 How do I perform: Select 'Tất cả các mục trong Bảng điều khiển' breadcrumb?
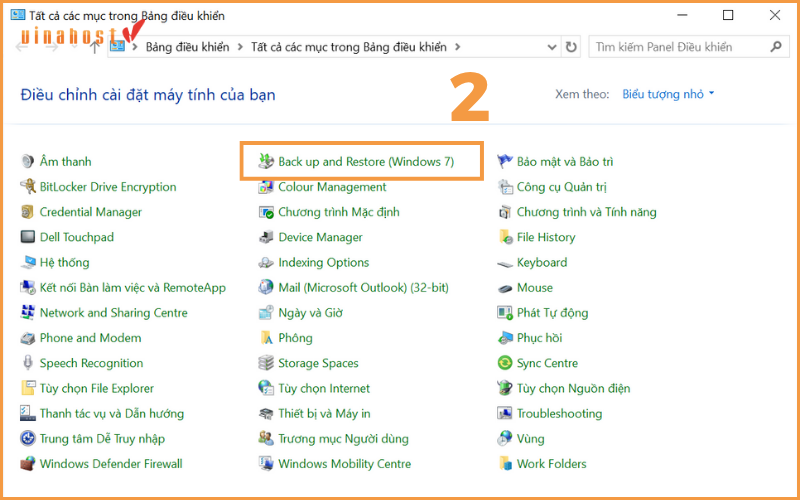point(350,47)
